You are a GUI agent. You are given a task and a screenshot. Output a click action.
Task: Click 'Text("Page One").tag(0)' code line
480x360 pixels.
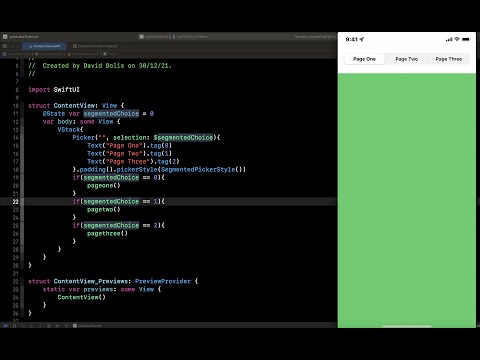pyautogui.click(x=130, y=146)
